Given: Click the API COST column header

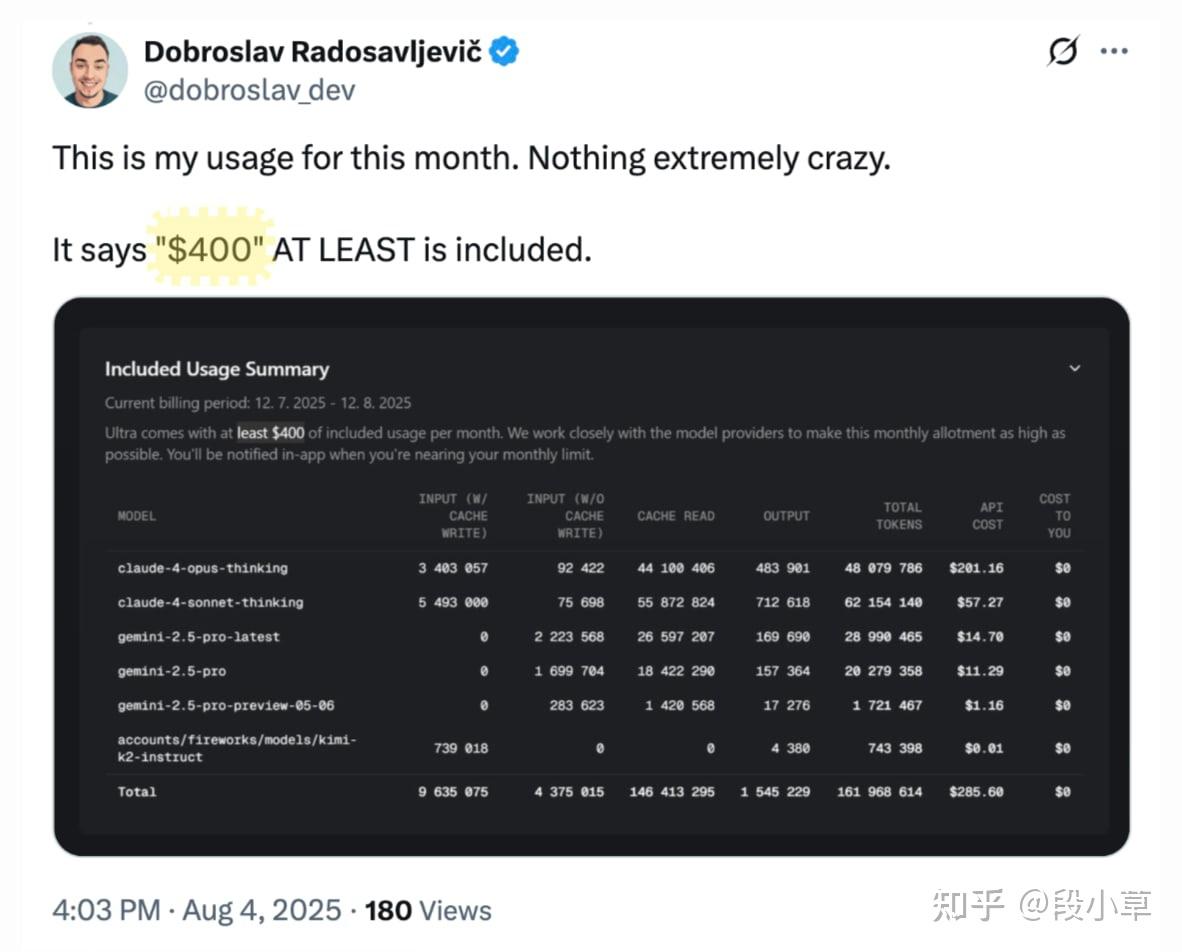Looking at the screenshot, I should pos(986,516).
